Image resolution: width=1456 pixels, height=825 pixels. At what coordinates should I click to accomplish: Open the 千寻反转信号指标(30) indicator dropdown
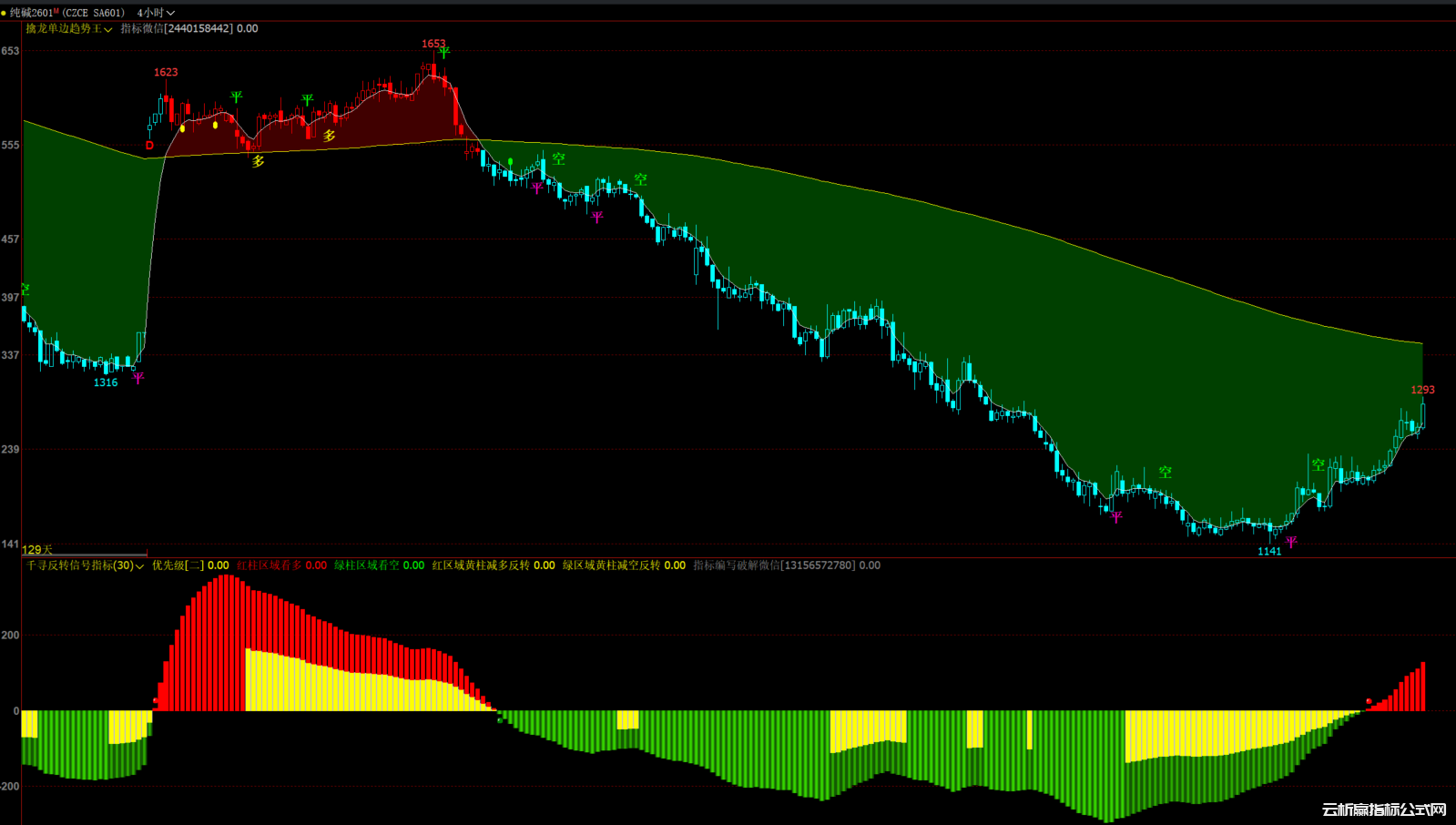[x=85, y=565]
